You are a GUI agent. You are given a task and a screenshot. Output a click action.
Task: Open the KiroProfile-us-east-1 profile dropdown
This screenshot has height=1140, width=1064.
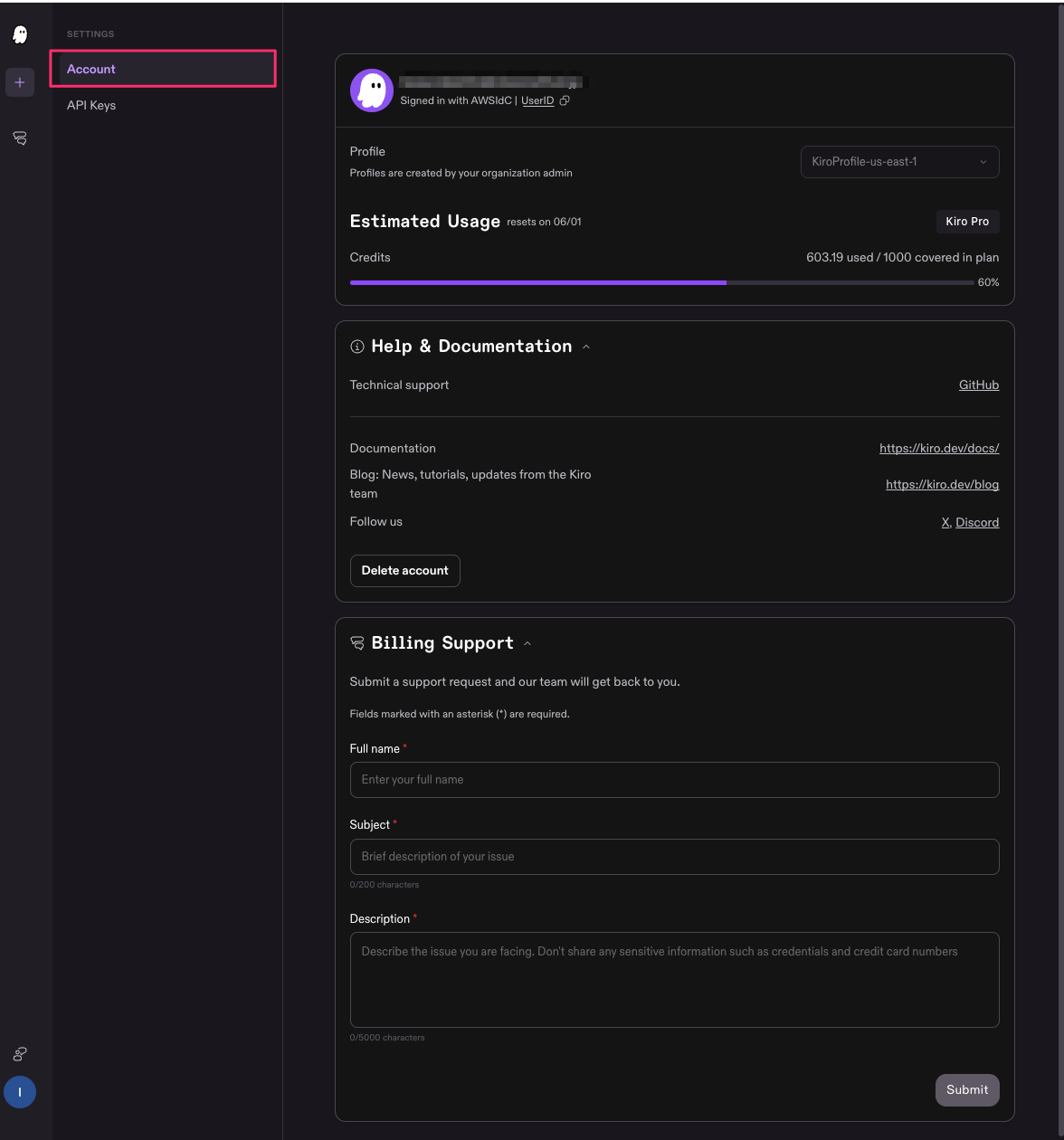pos(900,162)
